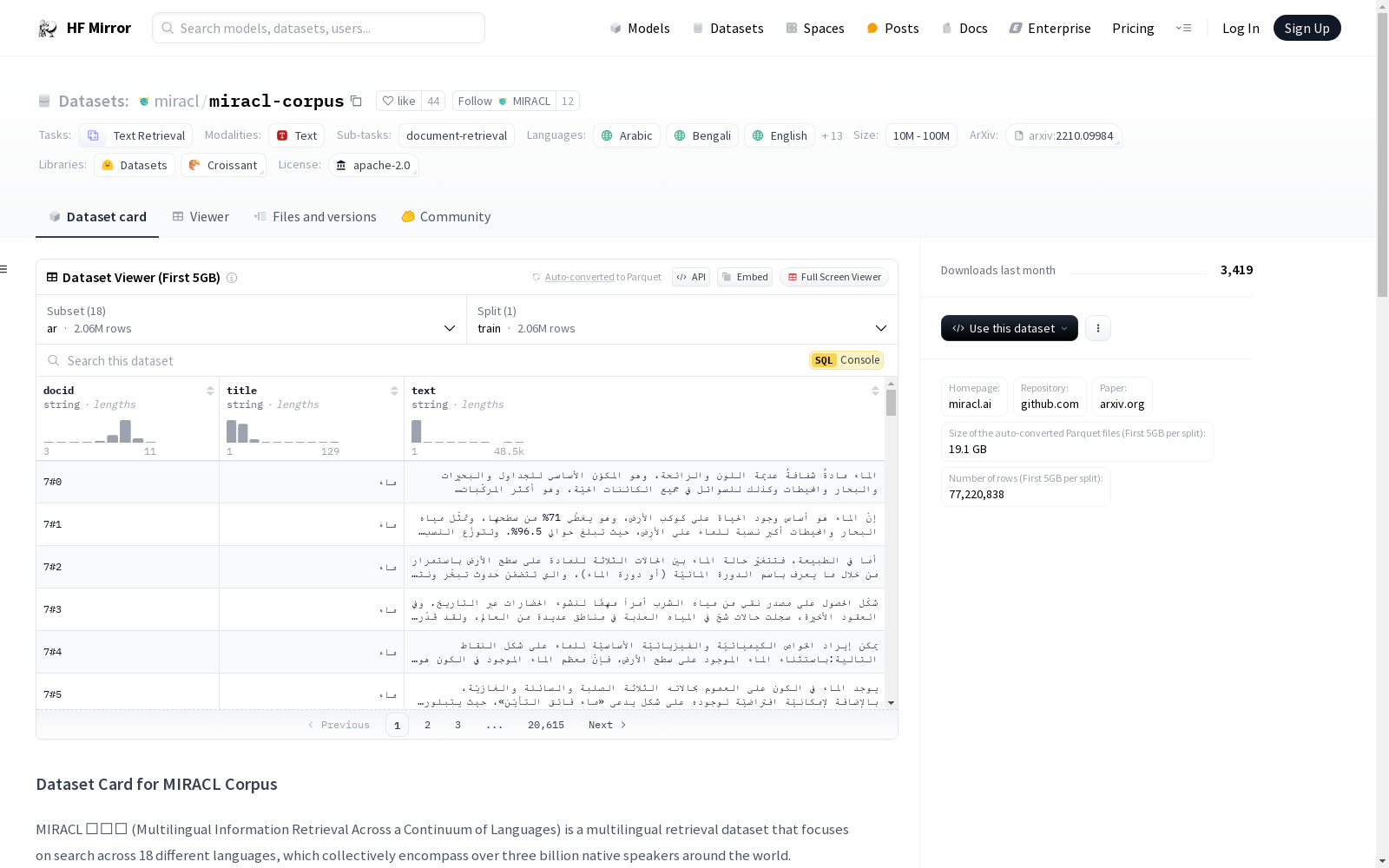Viewport: 1389px width, 868px height.
Task: Show the +13 more languages
Action: pos(832,135)
